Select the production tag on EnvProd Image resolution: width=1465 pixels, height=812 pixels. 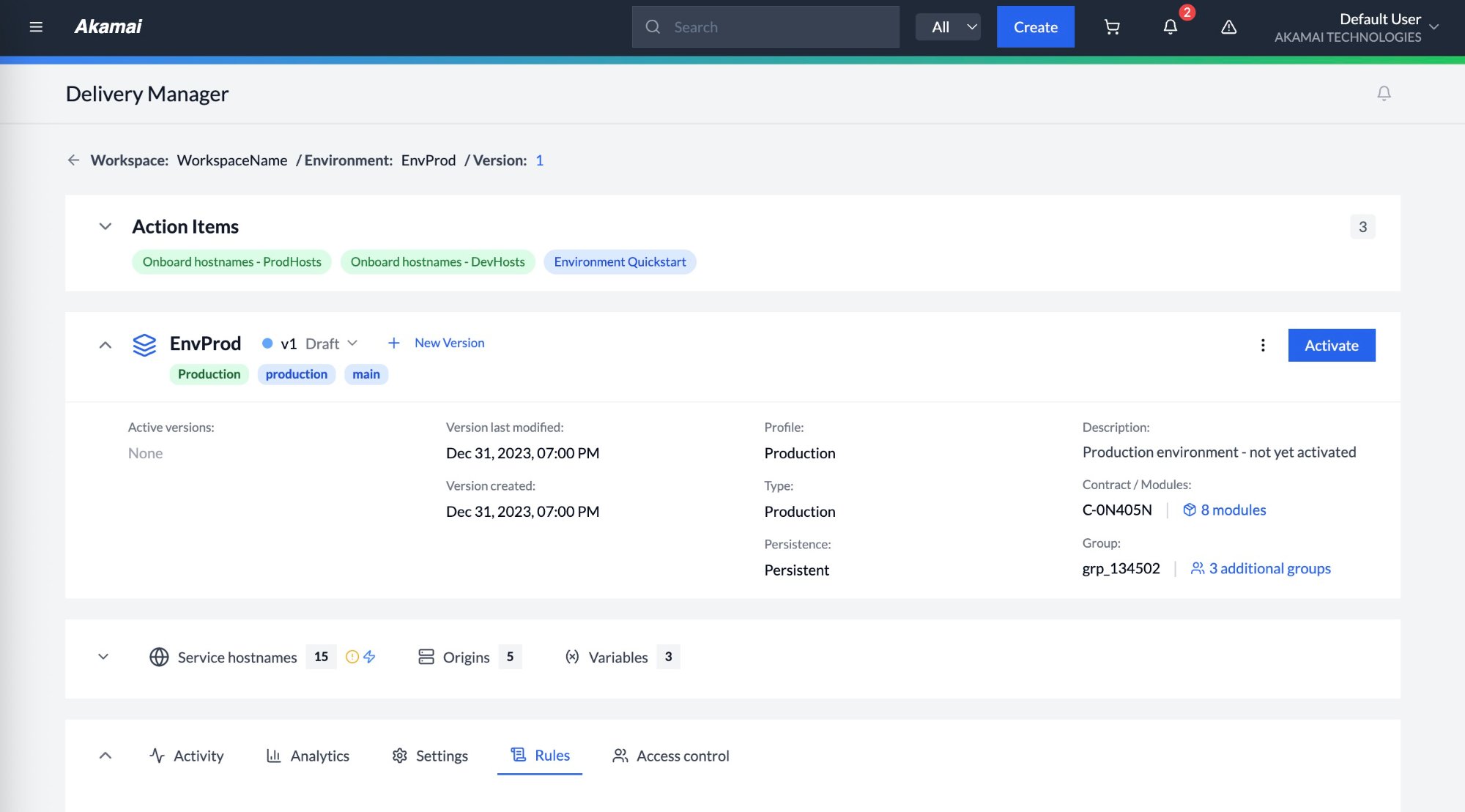(x=296, y=374)
